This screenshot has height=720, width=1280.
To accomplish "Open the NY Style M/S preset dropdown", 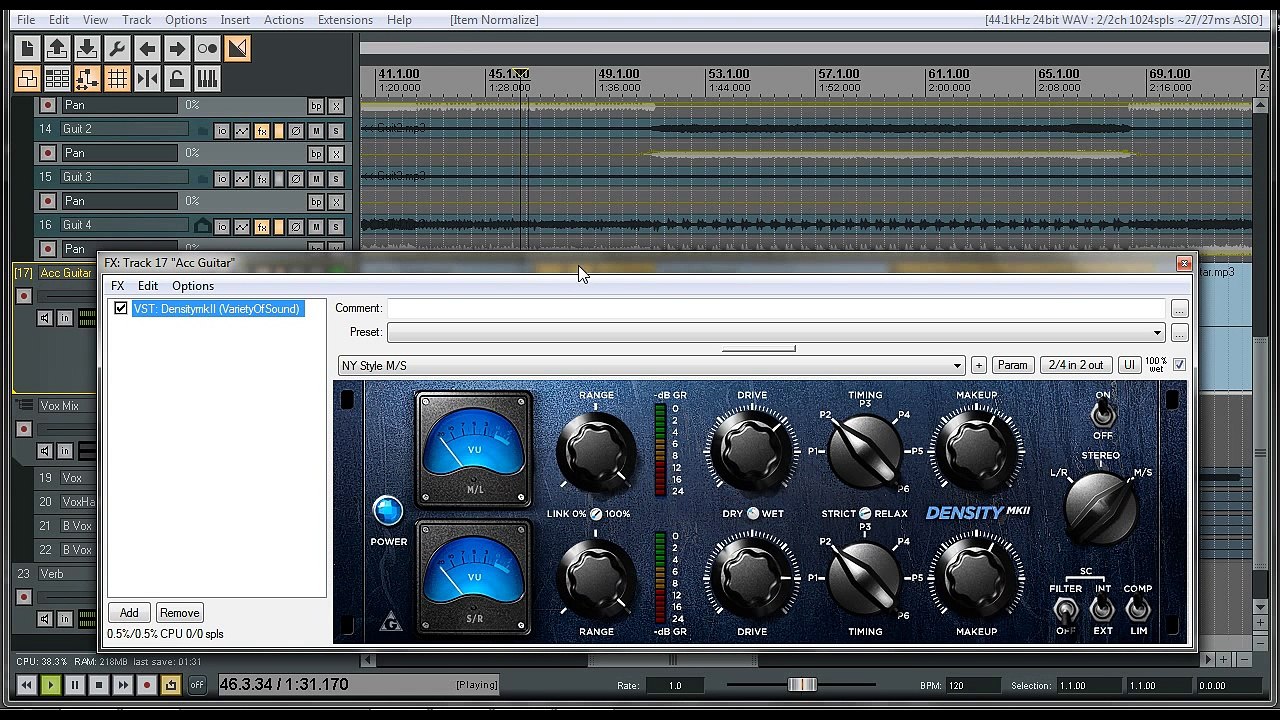I will coord(651,366).
